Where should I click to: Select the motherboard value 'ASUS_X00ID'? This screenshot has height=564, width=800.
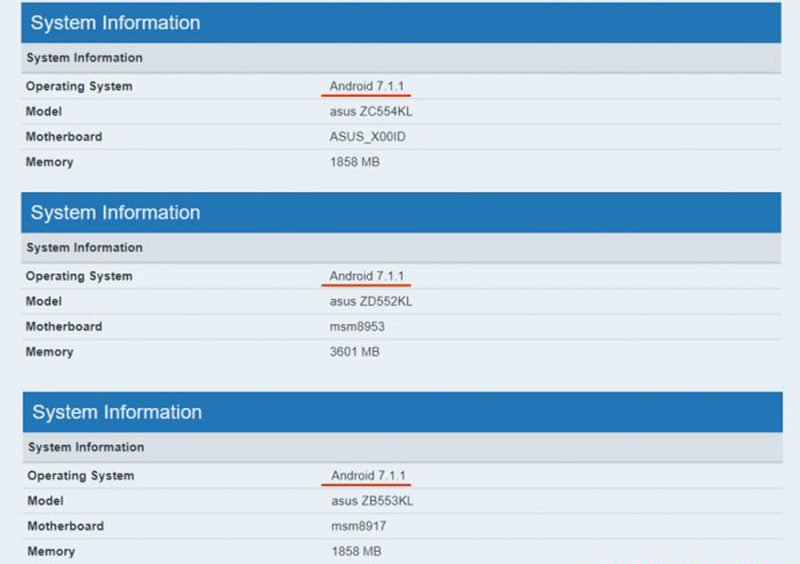pyautogui.click(x=367, y=137)
